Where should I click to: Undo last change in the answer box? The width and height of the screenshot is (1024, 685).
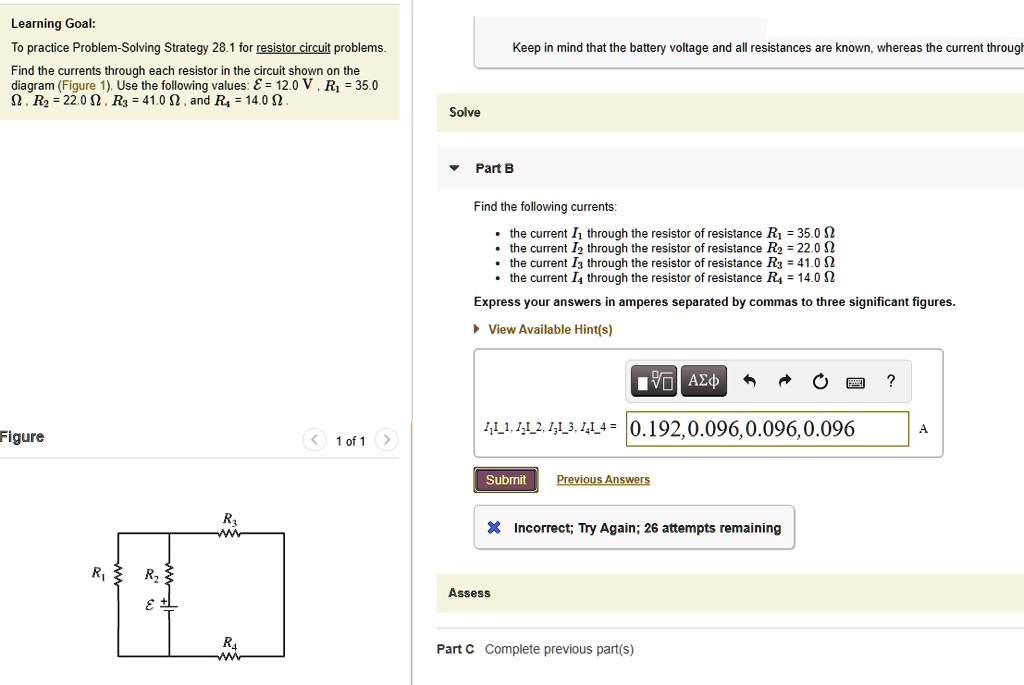[x=749, y=380]
